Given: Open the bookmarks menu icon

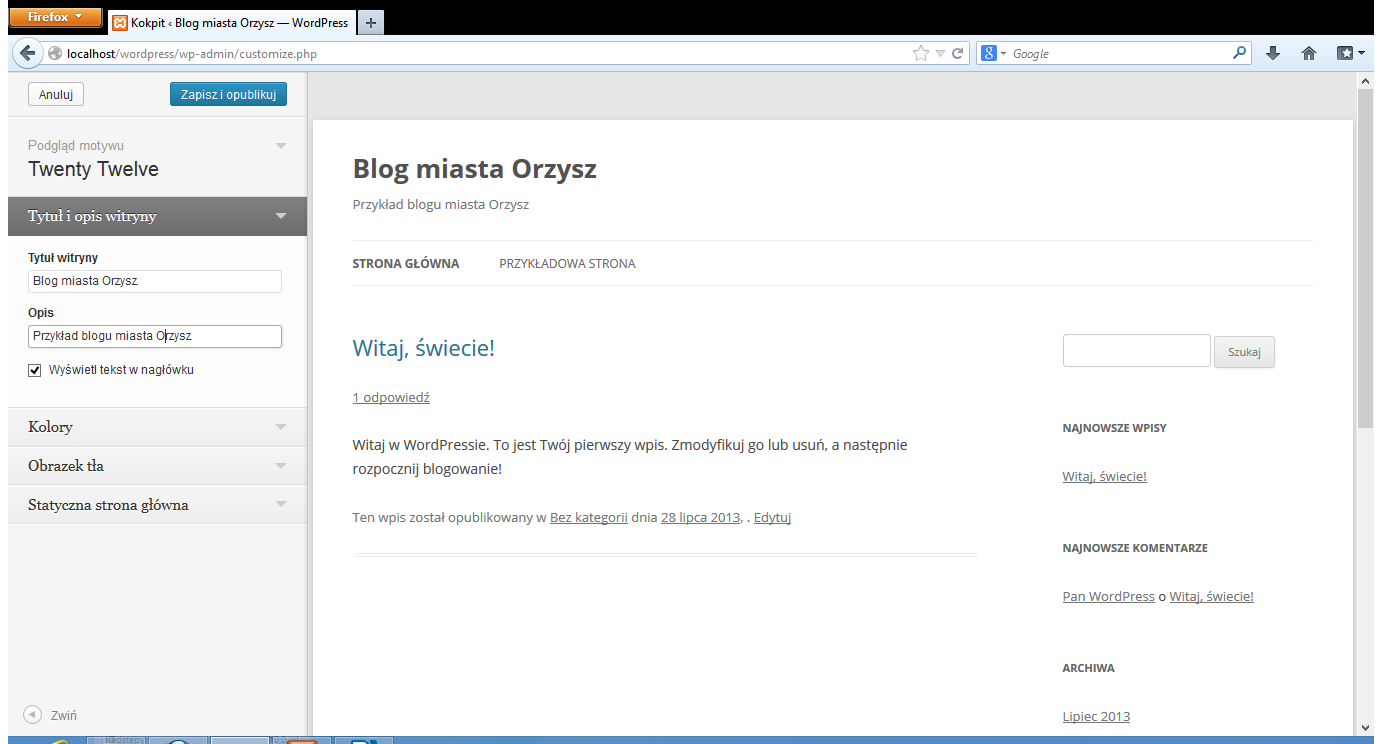Looking at the screenshot, I should (1350, 54).
